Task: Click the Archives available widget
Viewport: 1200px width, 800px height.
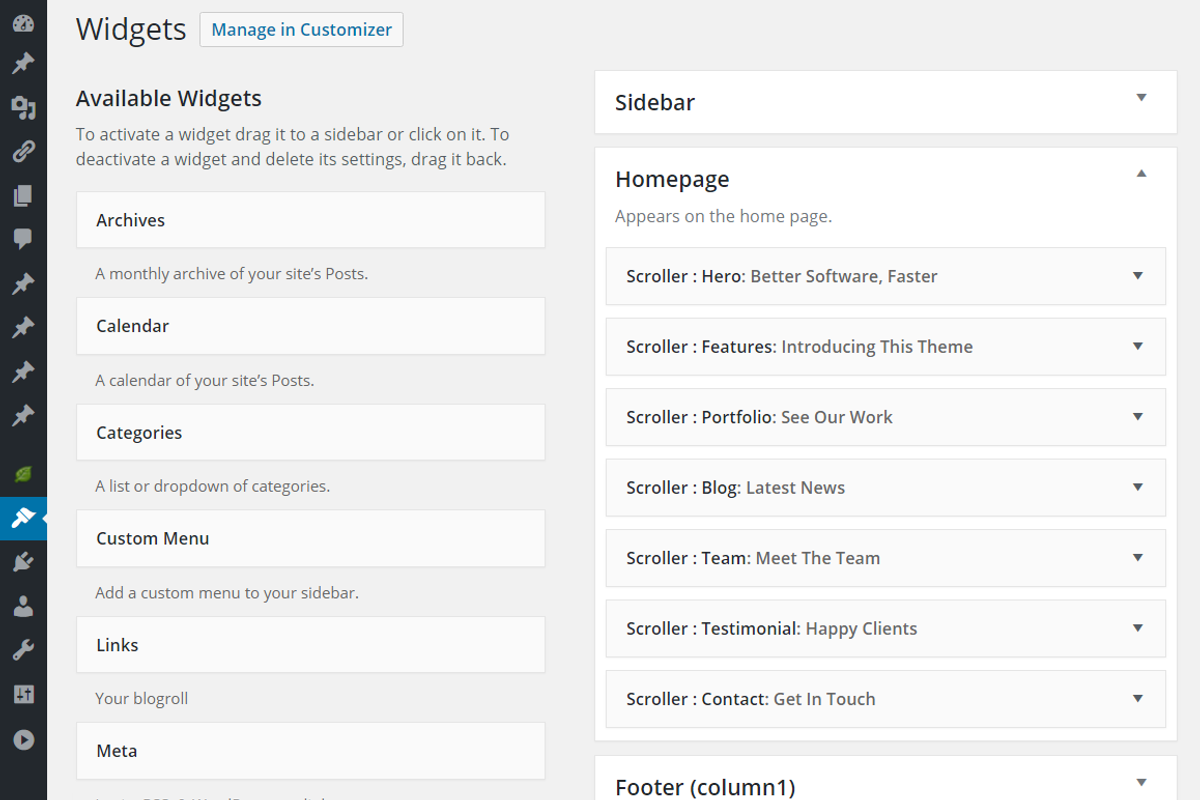Action: pos(311,220)
